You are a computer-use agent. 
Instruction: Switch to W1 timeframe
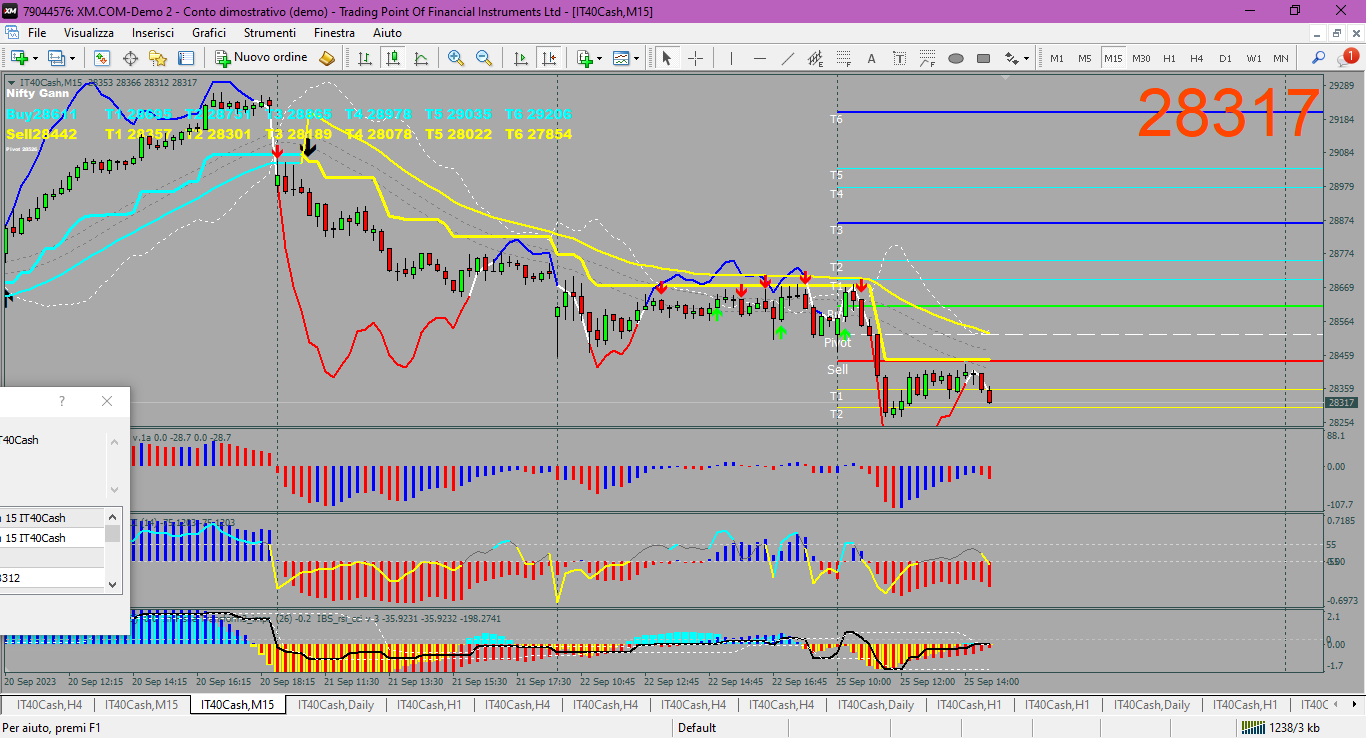(x=1254, y=58)
